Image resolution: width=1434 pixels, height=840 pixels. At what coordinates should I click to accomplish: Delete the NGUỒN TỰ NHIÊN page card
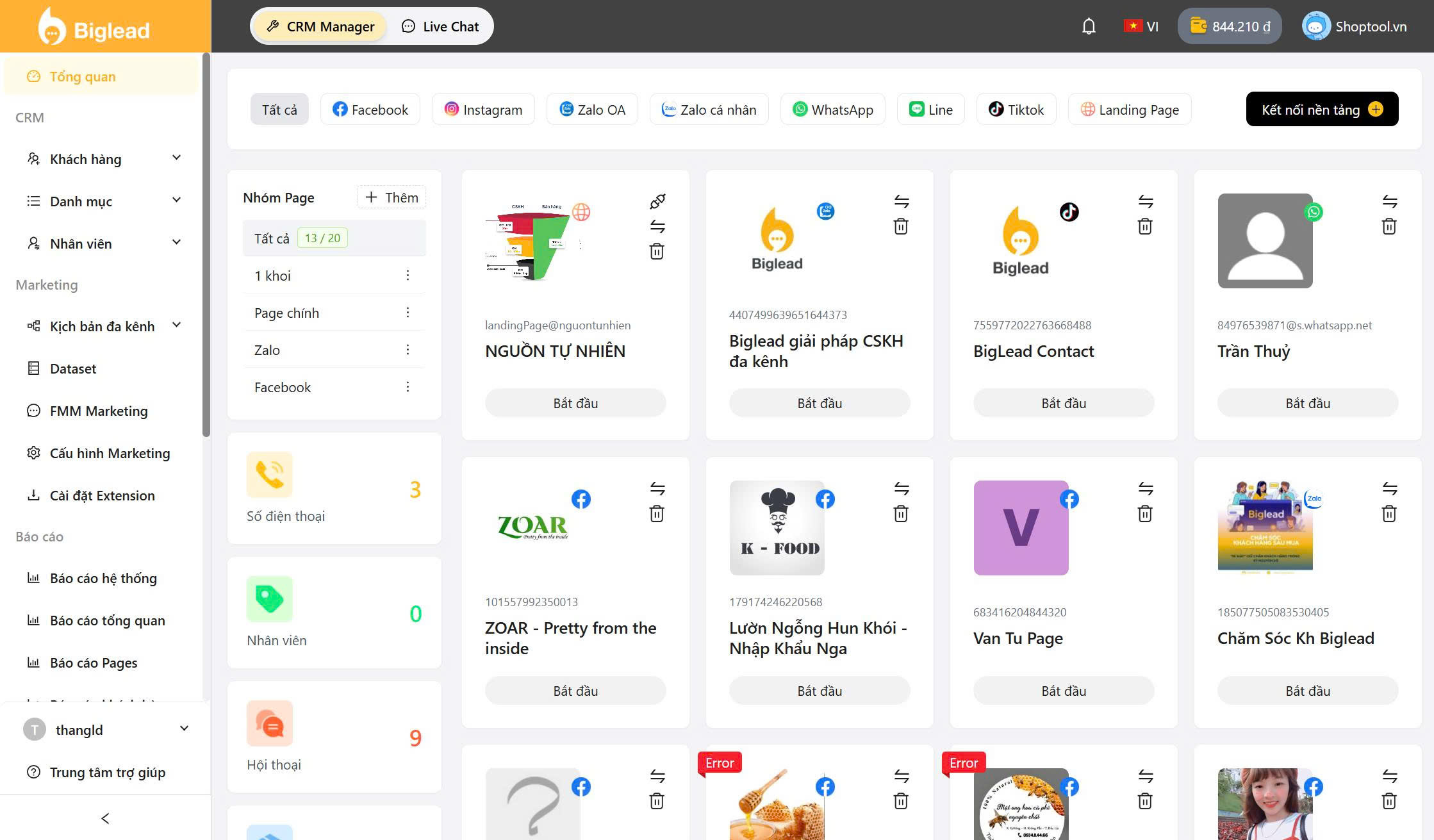click(657, 251)
